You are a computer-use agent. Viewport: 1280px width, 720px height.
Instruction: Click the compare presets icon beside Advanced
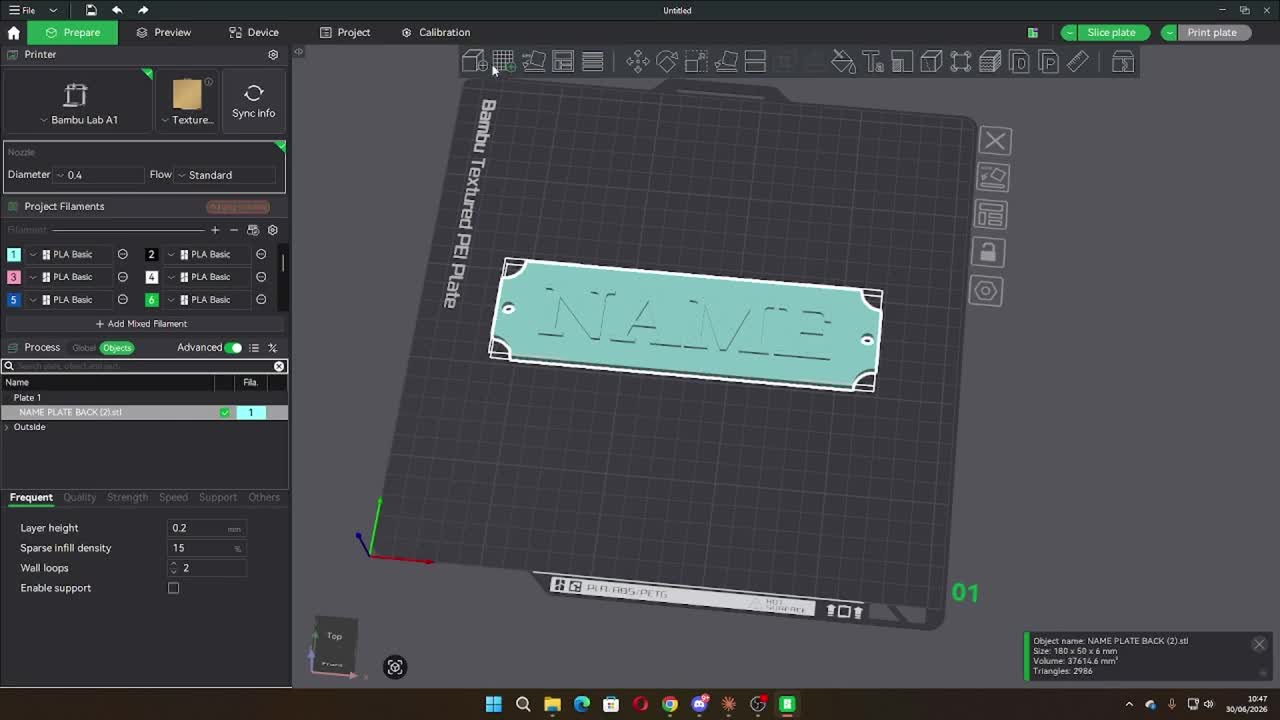coord(272,348)
